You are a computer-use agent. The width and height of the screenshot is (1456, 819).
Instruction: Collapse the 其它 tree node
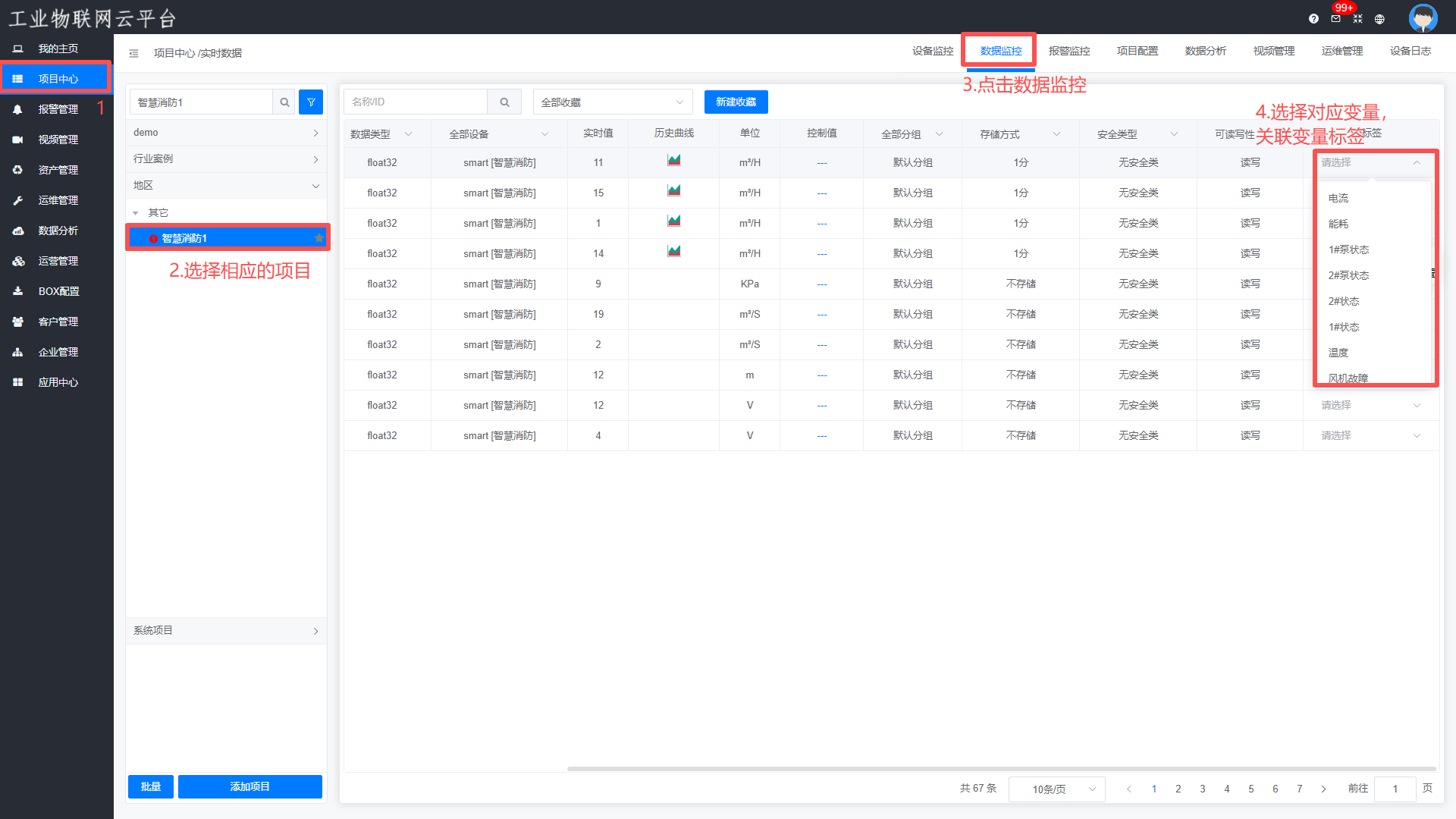click(x=136, y=213)
